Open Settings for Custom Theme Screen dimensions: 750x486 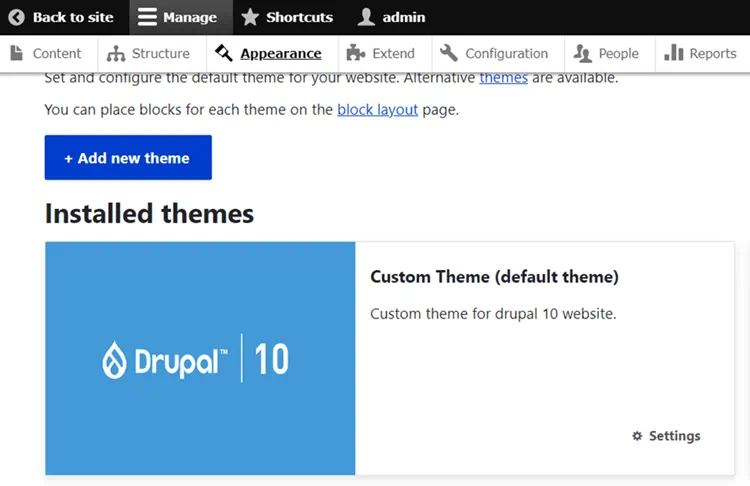point(674,436)
